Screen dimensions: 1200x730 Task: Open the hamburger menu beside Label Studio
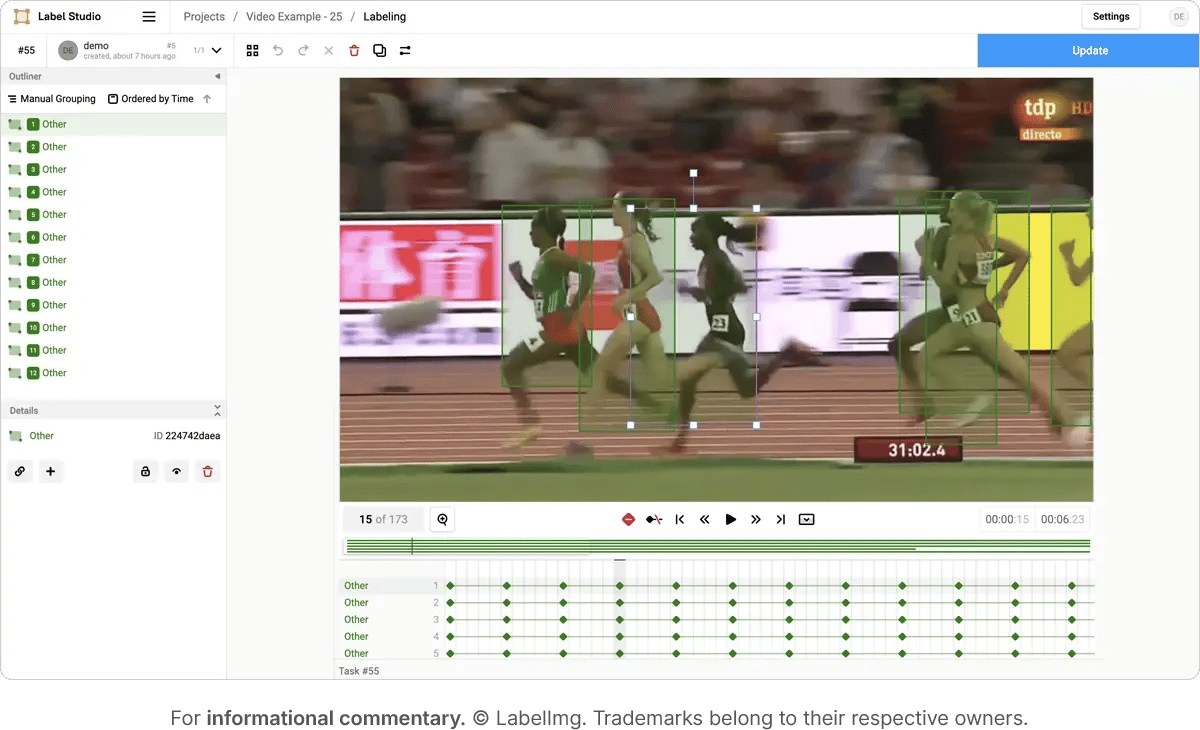[x=146, y=16]
